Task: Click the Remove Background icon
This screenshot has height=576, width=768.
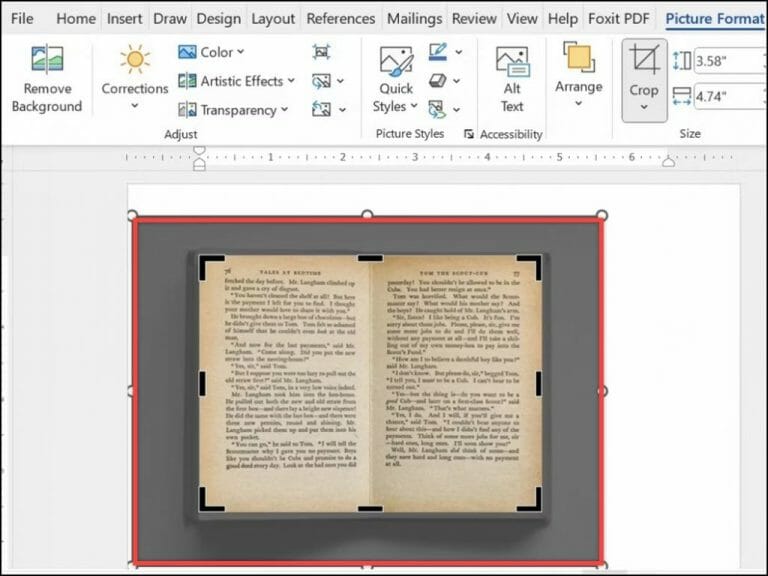Action: pyautogui.click(x=47, y=59)
